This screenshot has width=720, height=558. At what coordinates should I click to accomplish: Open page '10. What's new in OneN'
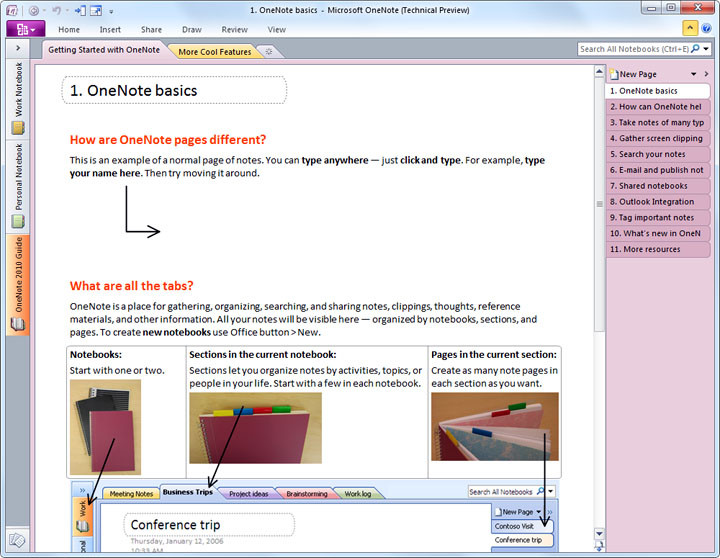(x=658, y=233)
